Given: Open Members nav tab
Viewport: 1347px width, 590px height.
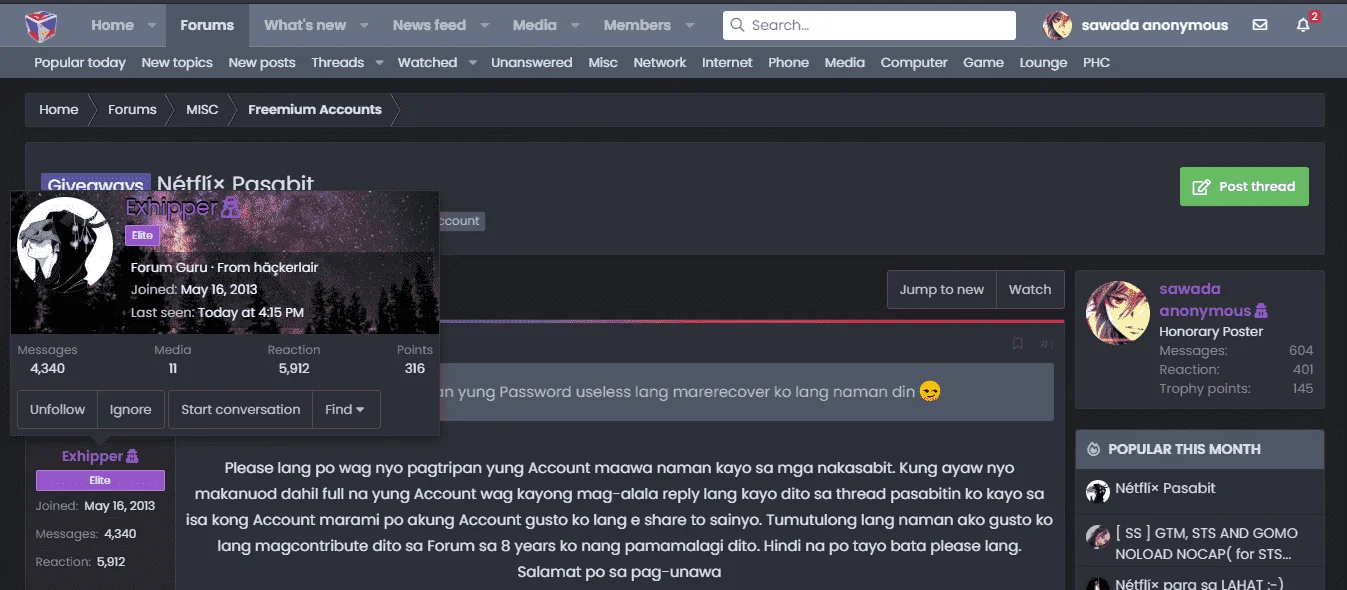Looking at the screenshot, I should [x=637, y=25].
